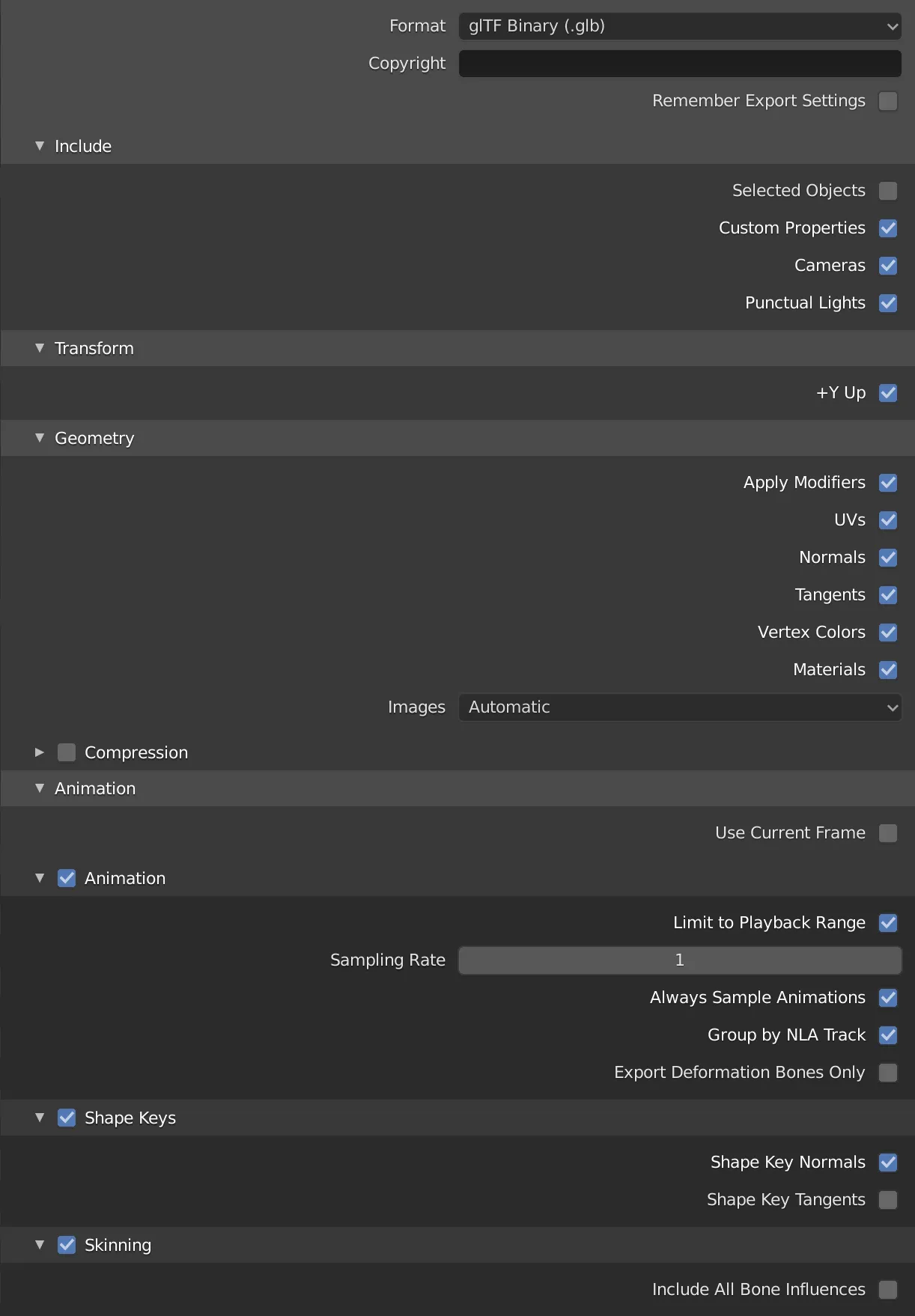Uncheck the Tangents option
Viewport: 915px width, 1316px height.
888,595
